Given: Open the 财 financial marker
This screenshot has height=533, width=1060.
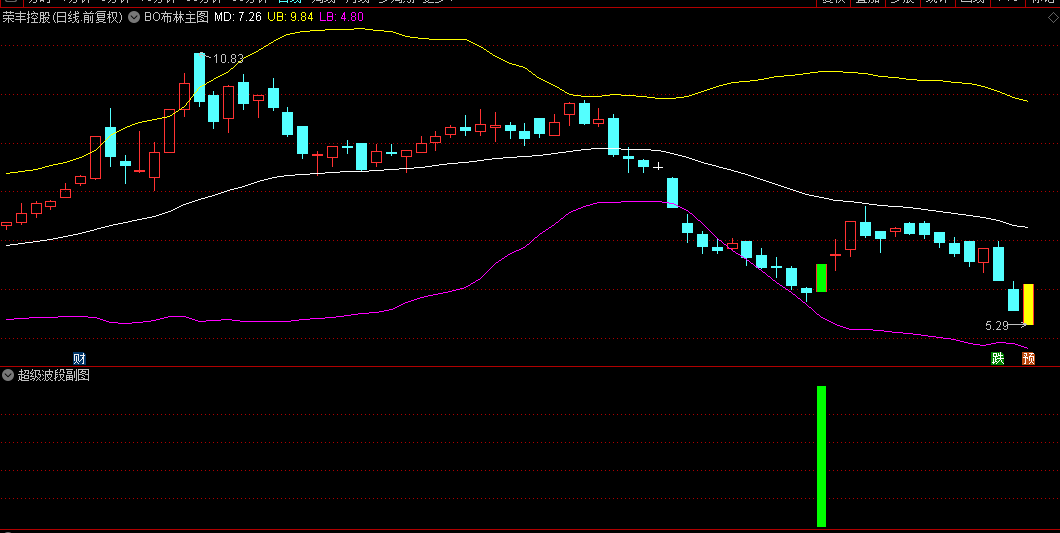Looking at the screenshot, I should coord(79,358).
